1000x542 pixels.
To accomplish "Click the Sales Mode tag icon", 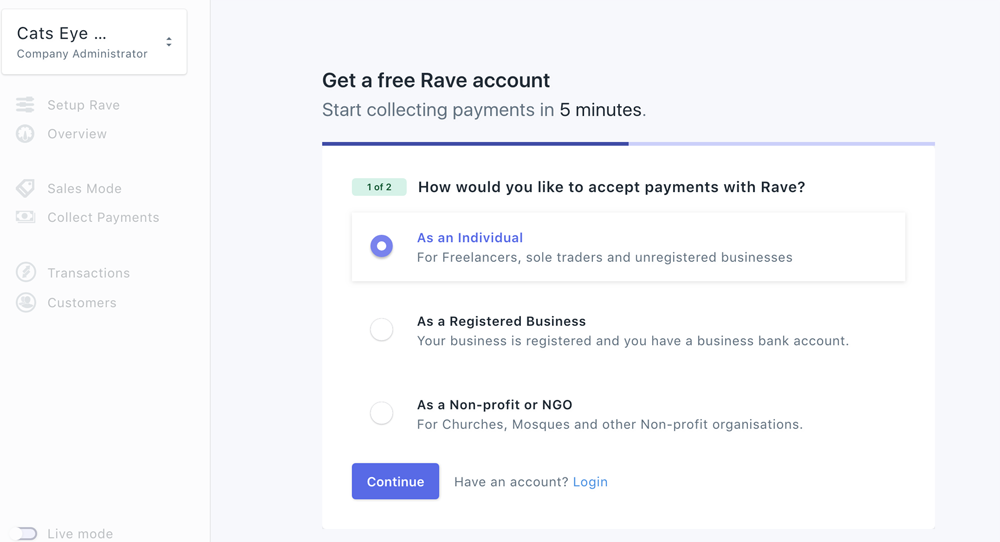I will [25, 188].
